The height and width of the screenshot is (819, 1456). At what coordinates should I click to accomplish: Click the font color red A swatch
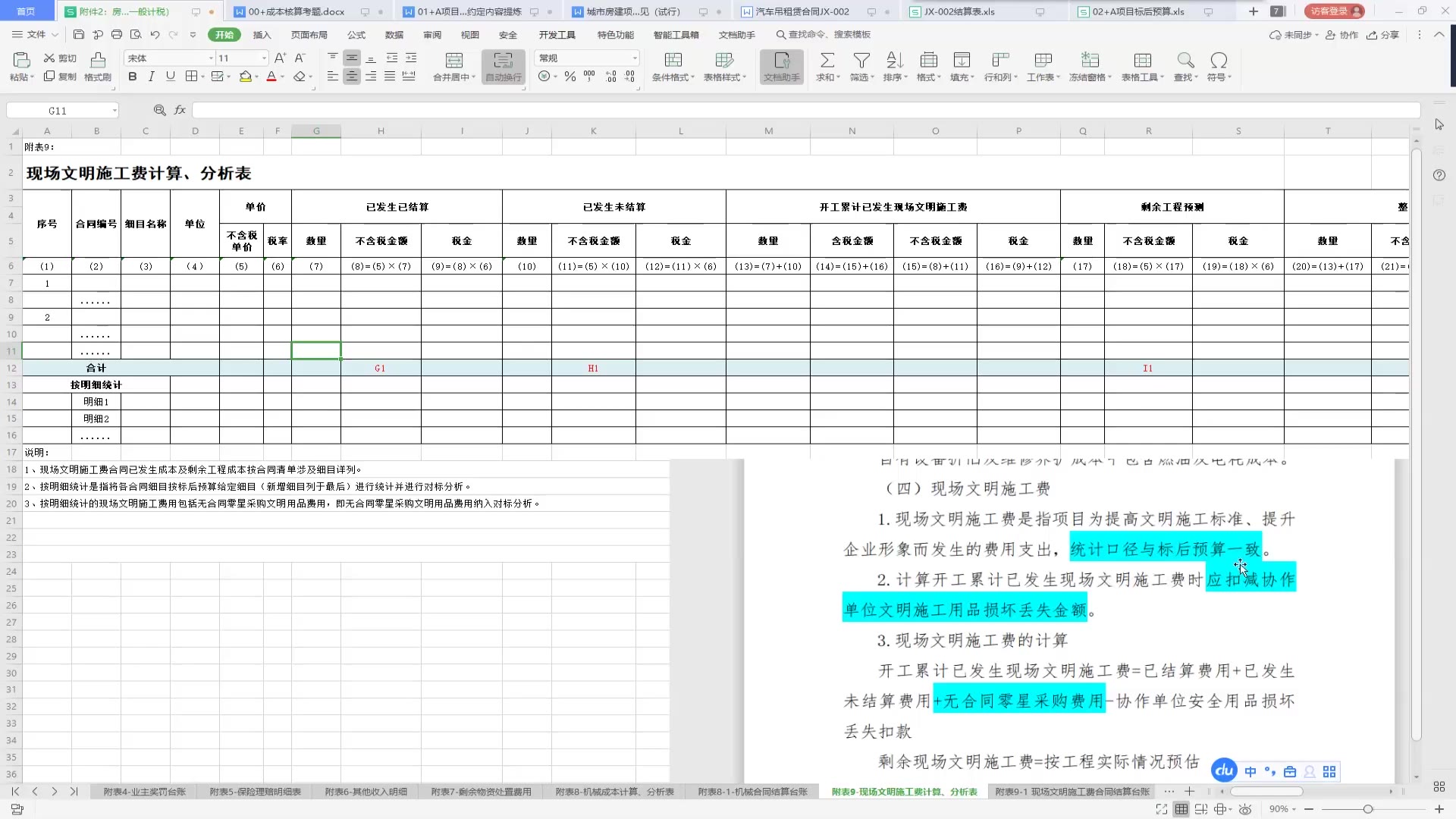271,77
